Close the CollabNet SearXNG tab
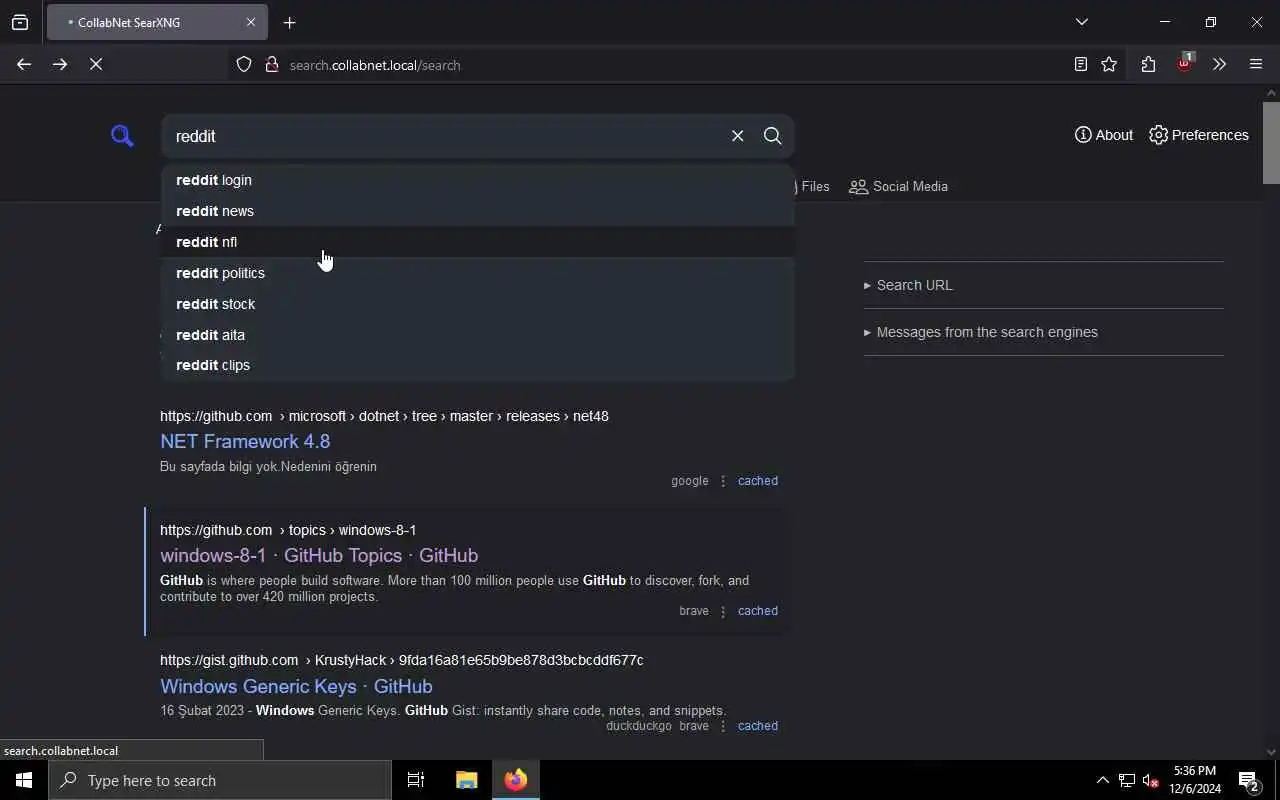Screen dimensions: 1280x800 tap(251, 22)
